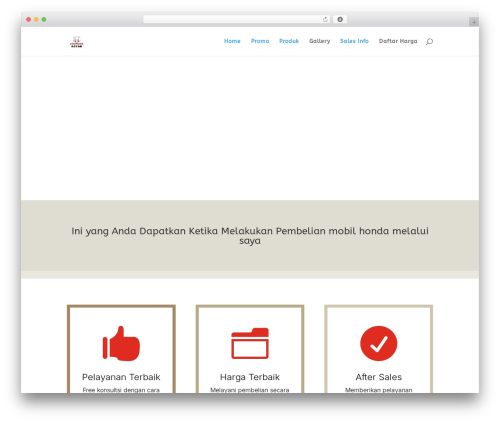Click the Pelayanan Terbaik heading
Image resolution: width=500 pixels, height=423 pixels.
[x=121, y=377]
